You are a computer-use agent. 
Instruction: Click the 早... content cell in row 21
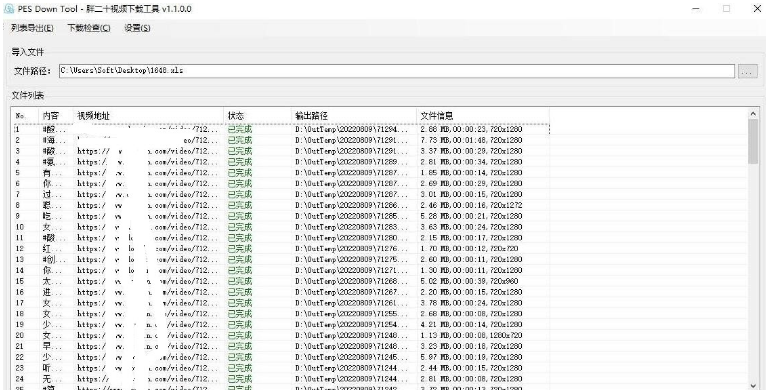point(53,346)
